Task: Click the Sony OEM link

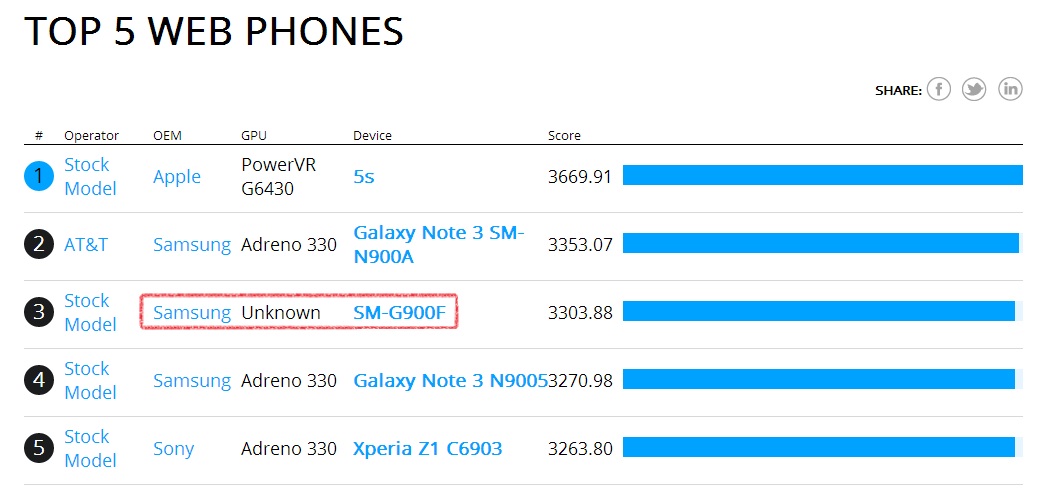Action: click(x=174, y=449)
